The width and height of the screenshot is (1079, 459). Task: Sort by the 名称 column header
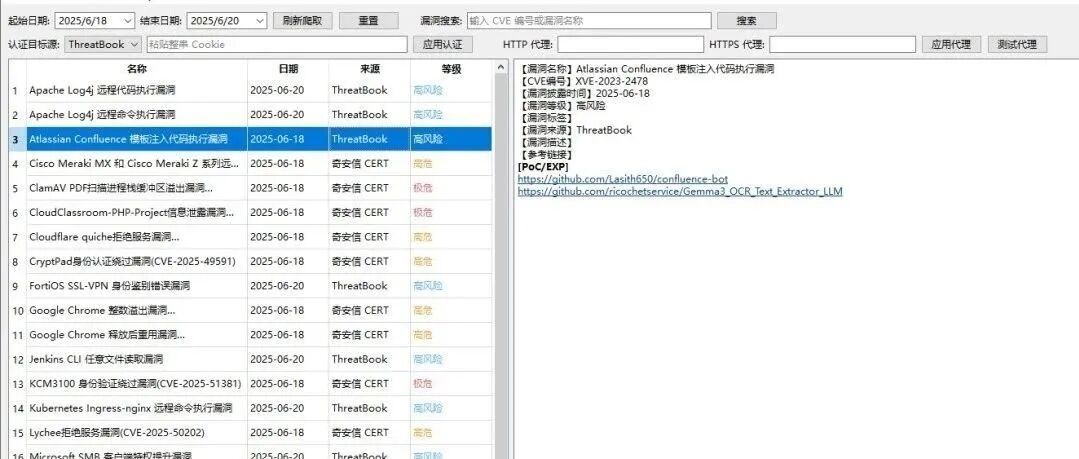click(x=137, y=69)
